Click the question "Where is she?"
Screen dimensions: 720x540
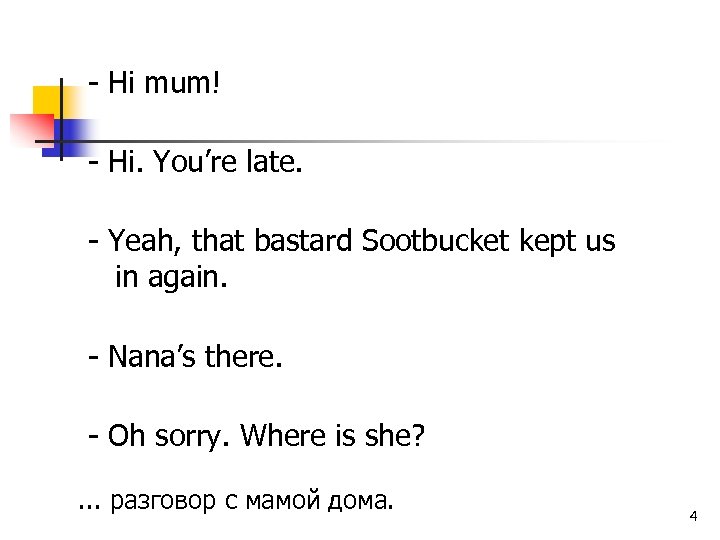click(x=333, y=436)
